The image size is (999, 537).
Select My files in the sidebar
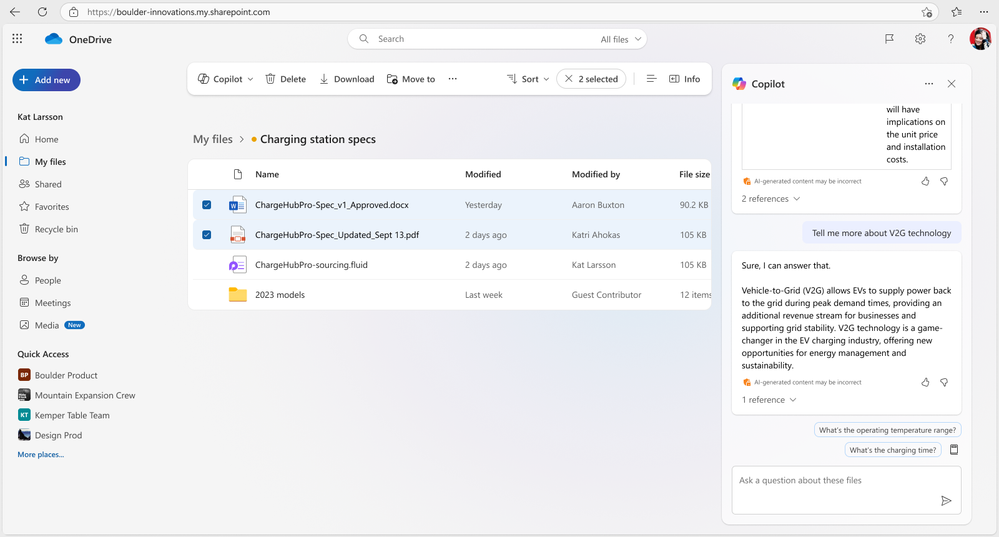pos(42,162)
